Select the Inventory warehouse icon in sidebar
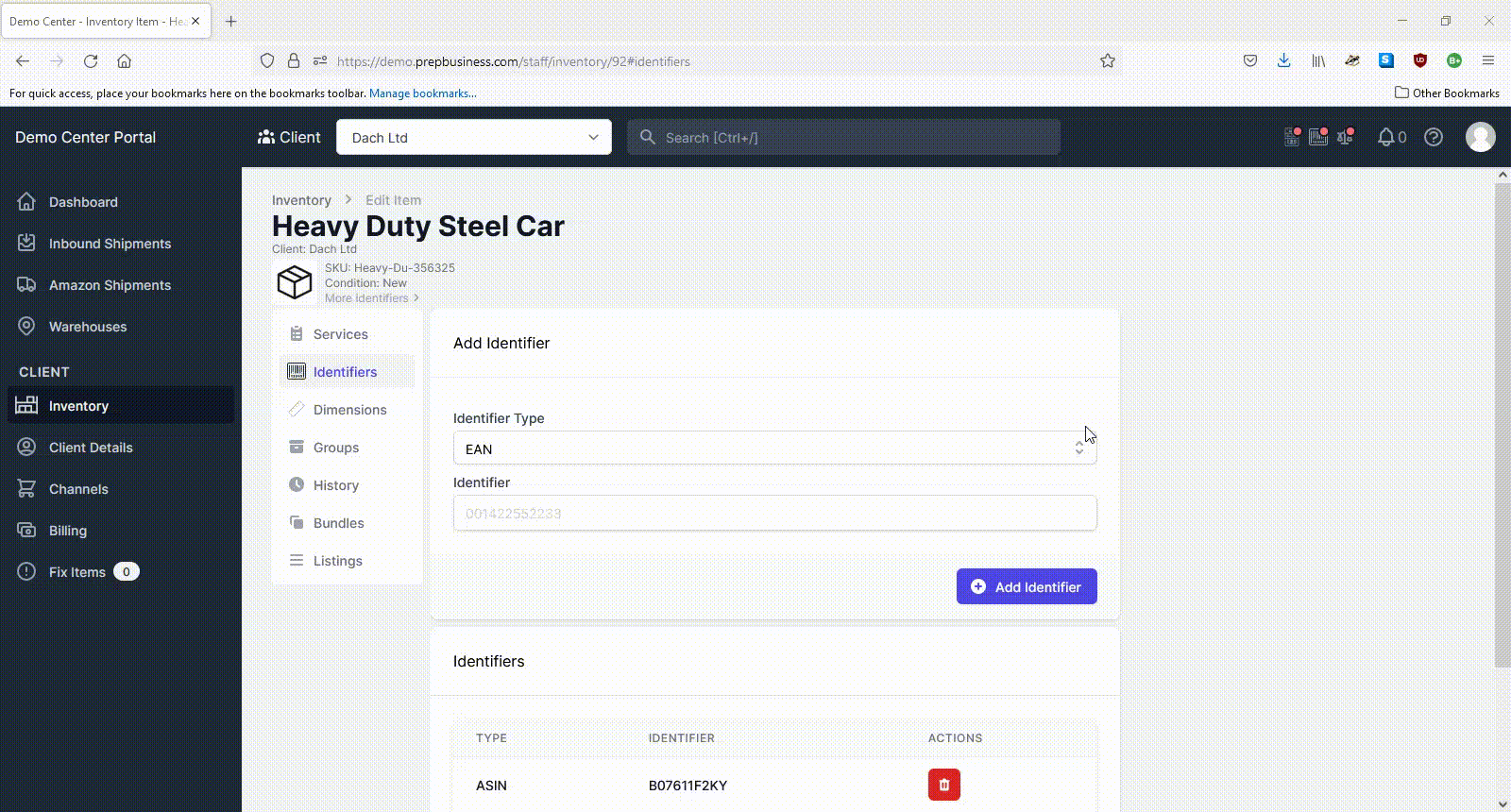This screenshot has width=1511, height=812. click(x=26, y=405)
